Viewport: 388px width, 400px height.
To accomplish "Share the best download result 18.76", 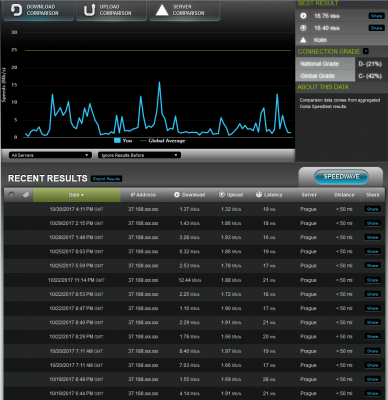I will tap(376, 16).
